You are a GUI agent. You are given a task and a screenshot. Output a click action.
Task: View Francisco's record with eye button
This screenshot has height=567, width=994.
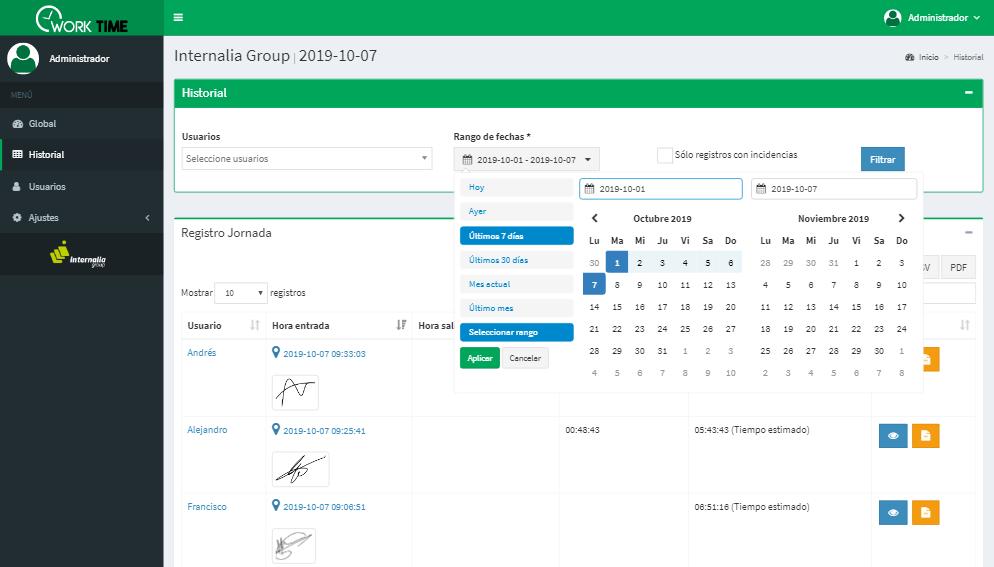pos(893,512)
